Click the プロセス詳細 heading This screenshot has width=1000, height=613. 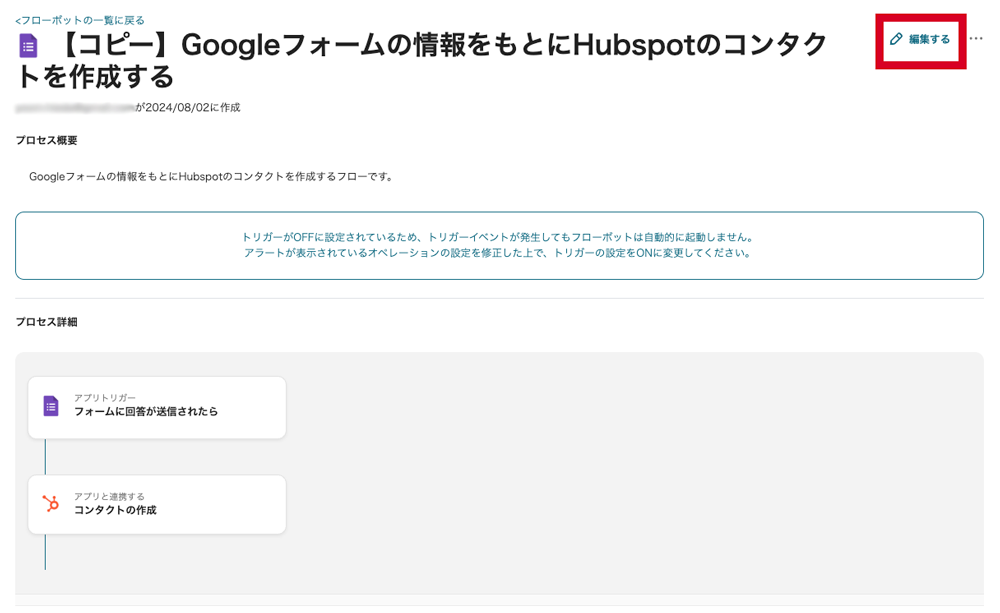pyautogui.click(x=47, y=322)
